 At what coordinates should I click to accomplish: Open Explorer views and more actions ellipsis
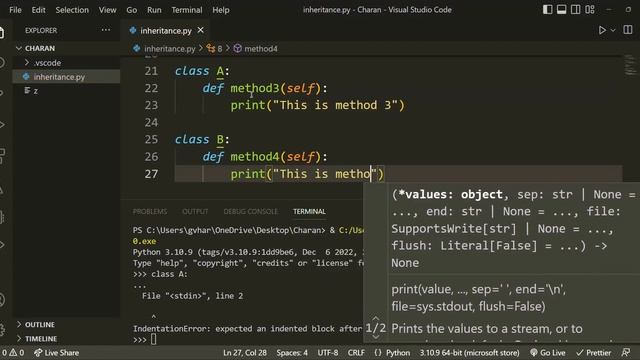pos(106,30)
